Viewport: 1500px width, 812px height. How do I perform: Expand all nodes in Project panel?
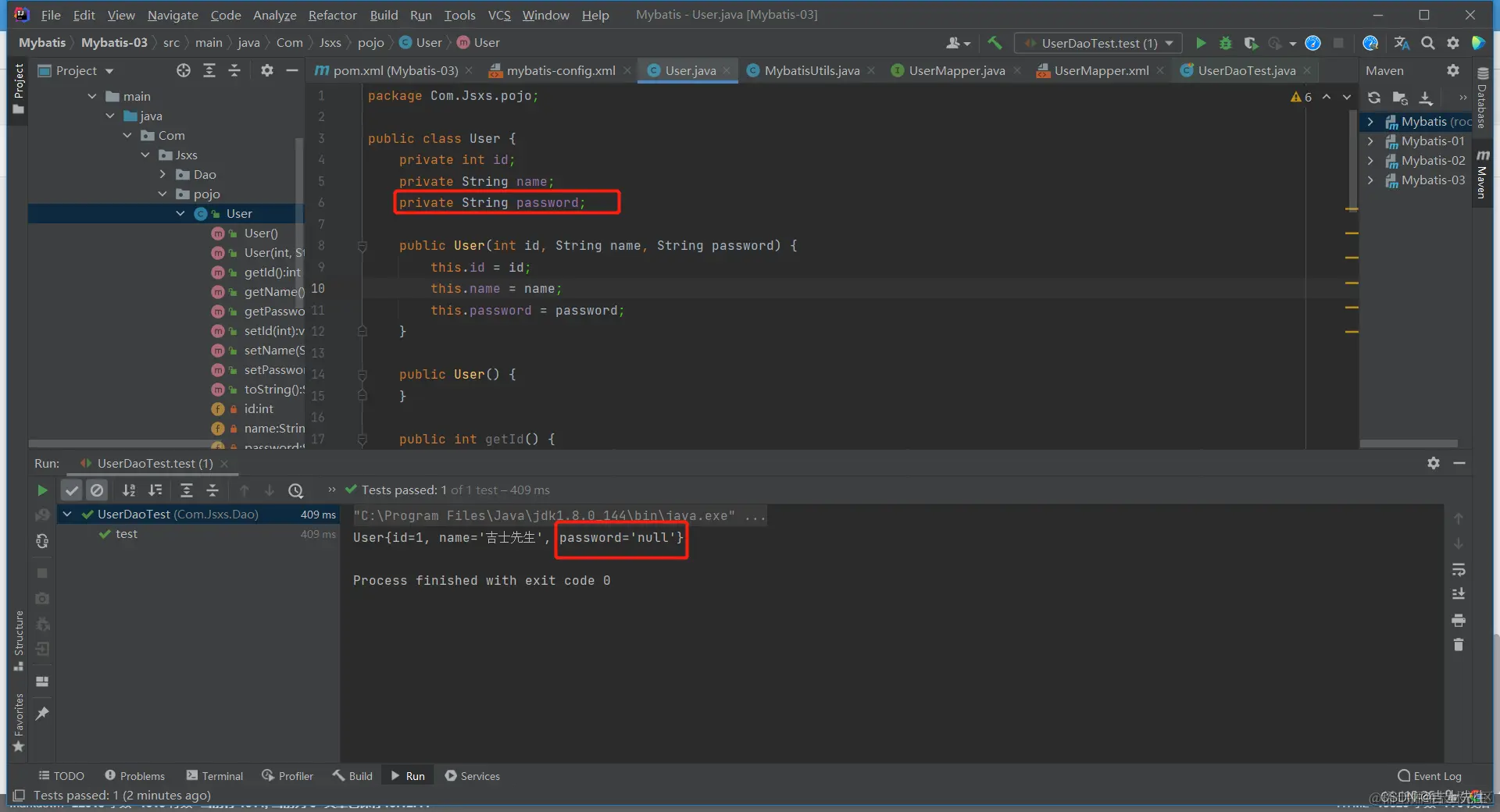click(209, 70)
